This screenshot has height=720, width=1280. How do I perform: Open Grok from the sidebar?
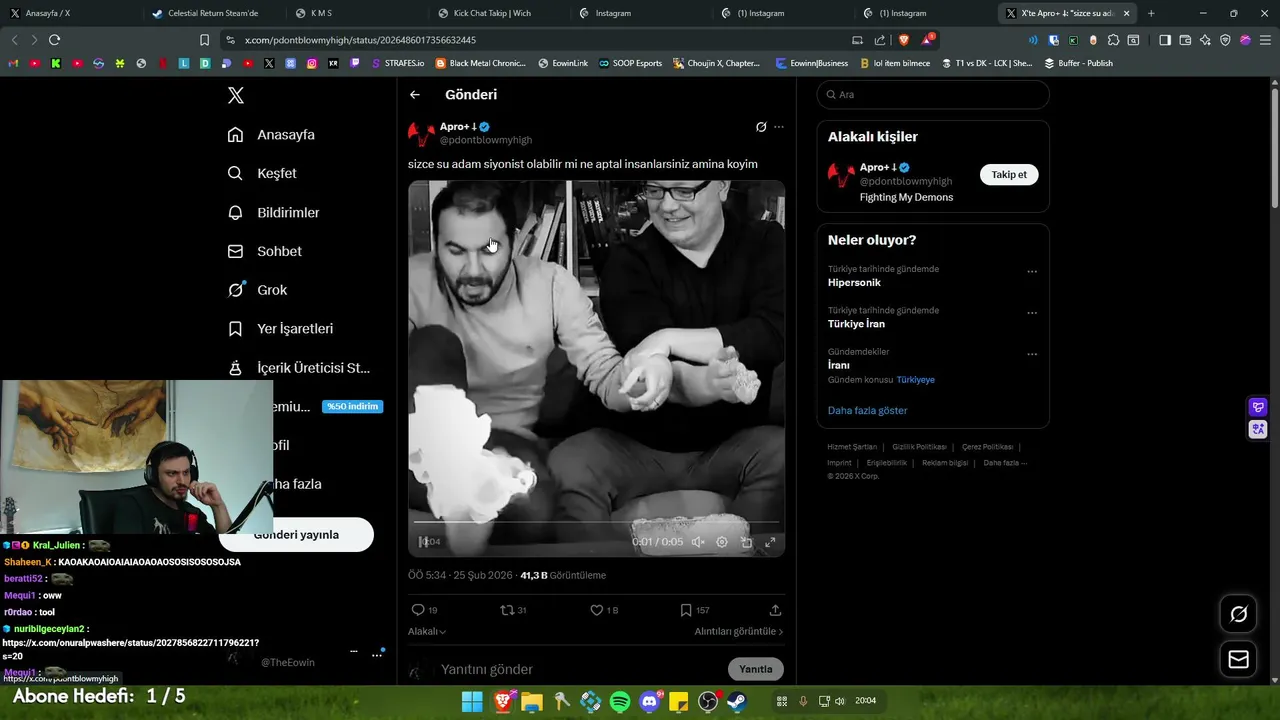coord(257,290)
